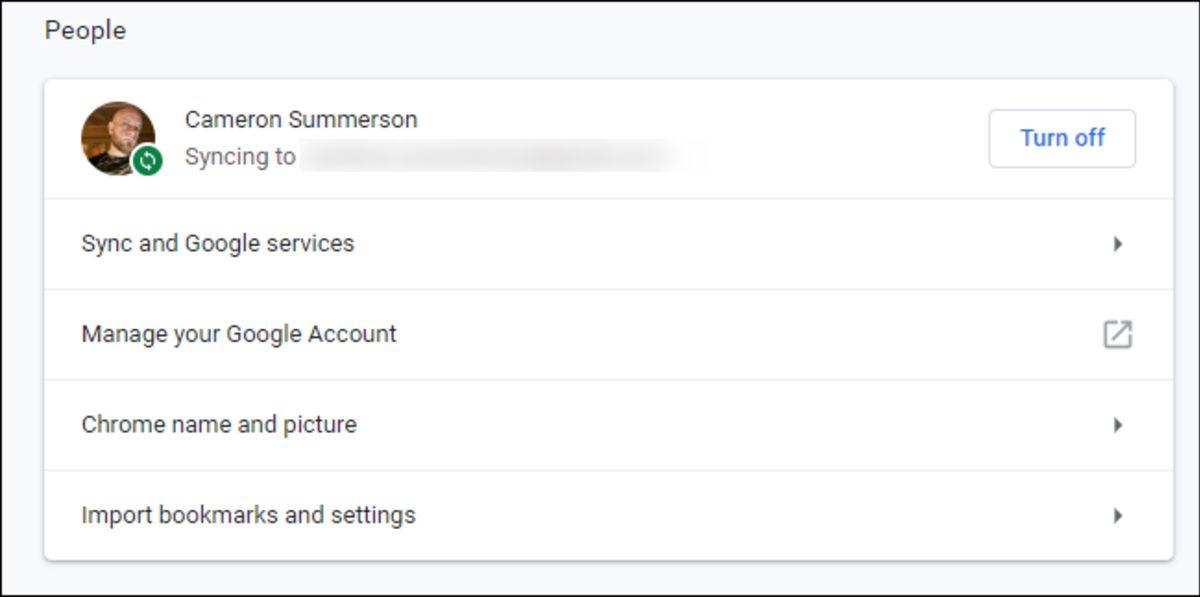Select the Chrome name and picture entry
This screenshot has height=597, width=1200.
(x=219, y=425)
